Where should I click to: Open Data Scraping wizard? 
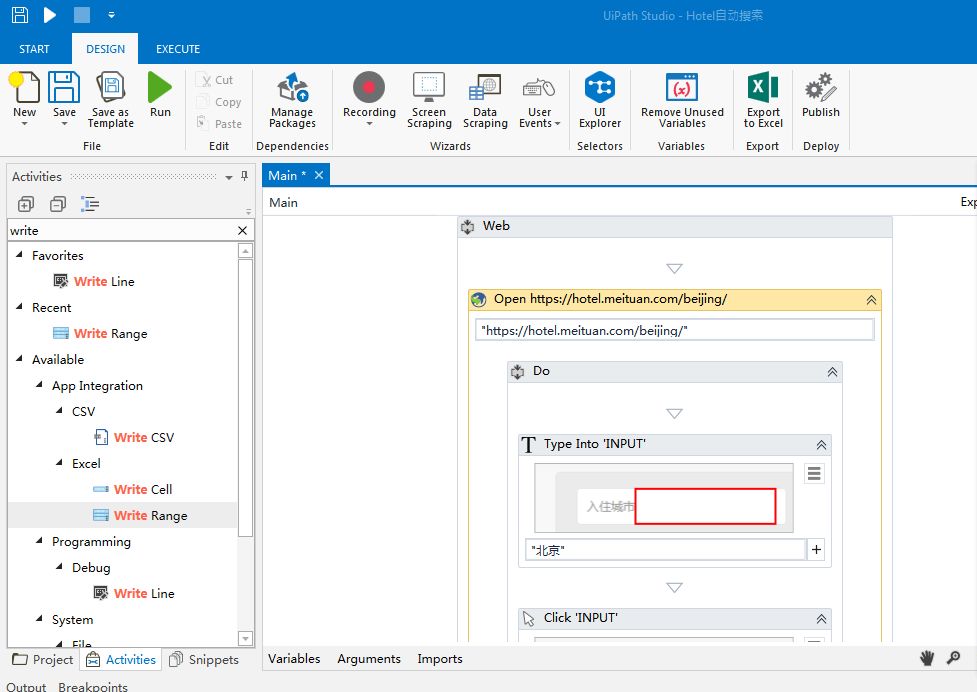[x=485, y=100]
